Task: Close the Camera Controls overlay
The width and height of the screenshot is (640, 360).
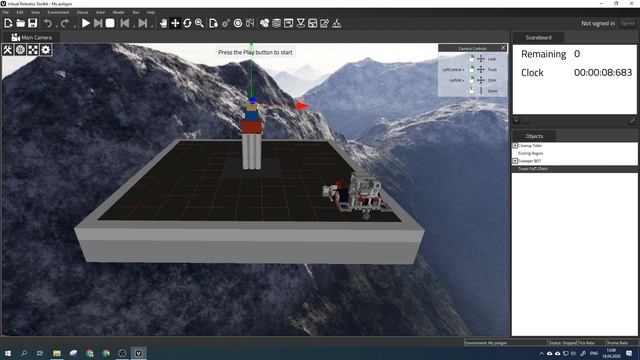Action: pyautogui.click(x=503, y=48)
